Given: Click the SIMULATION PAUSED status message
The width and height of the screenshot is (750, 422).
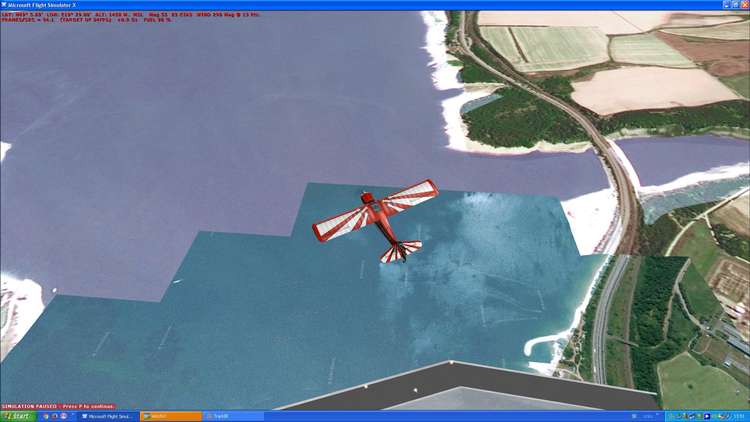Looking at the screenshot, I should point(58,406).
